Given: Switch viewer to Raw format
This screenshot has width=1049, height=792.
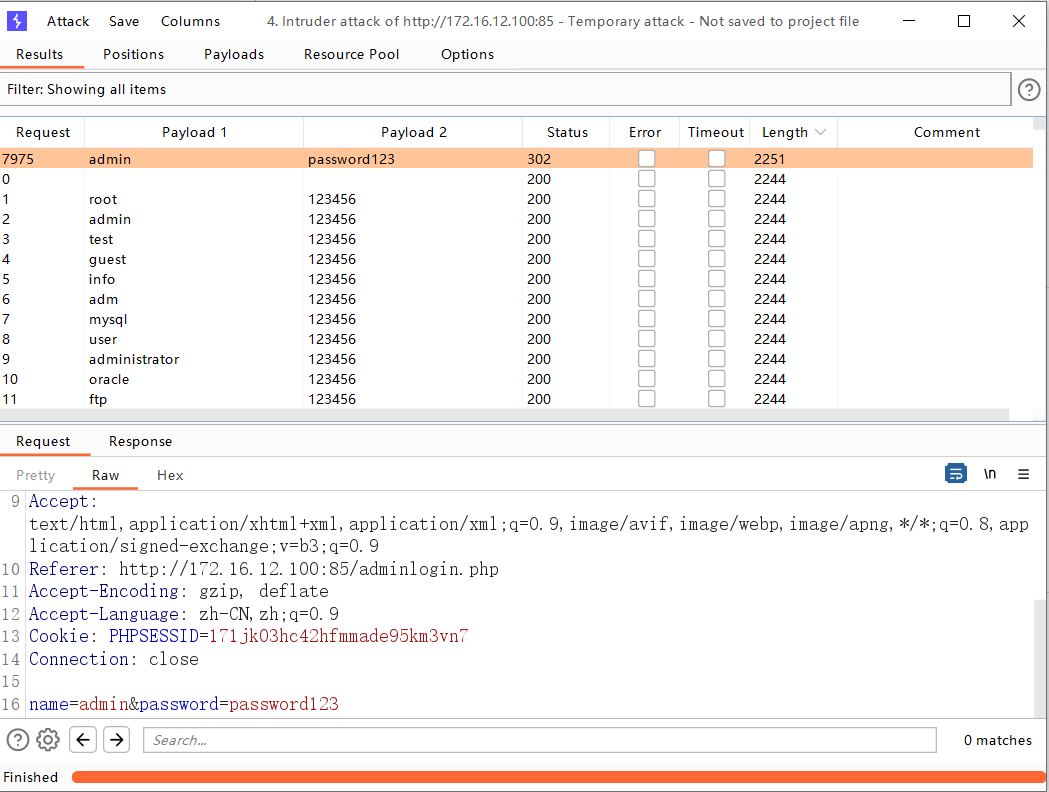Looking at the screenshot, I should [x=106, y=476].
